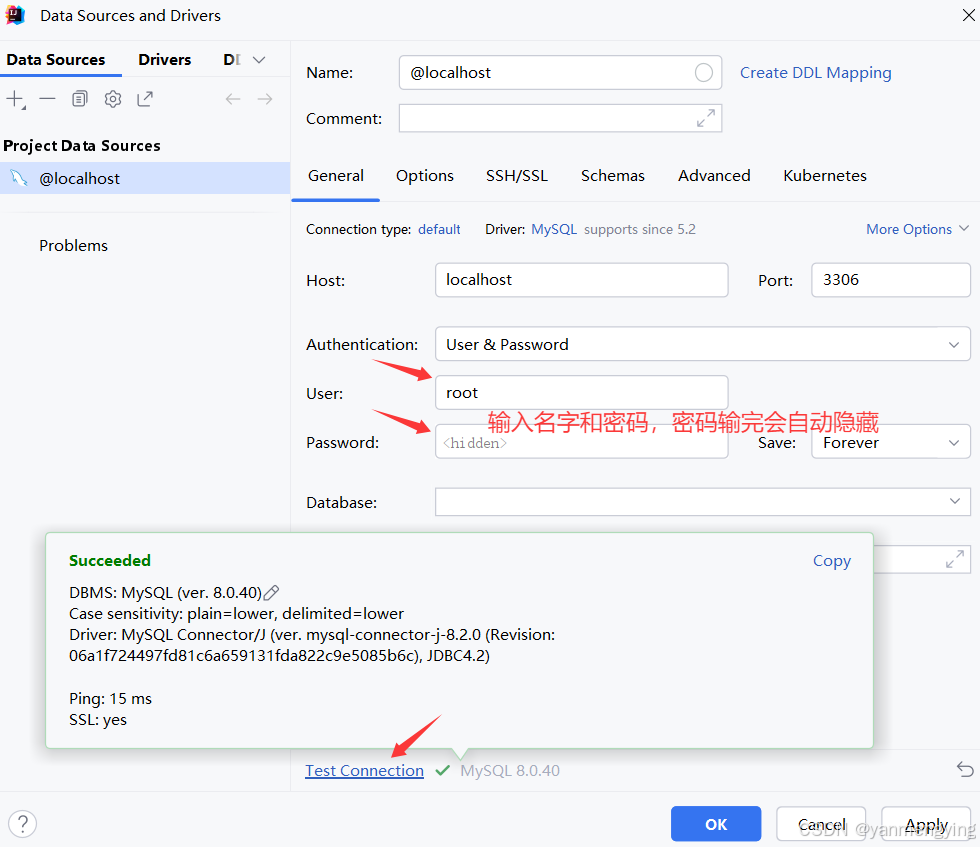Screen dimensions: 980x847
Task: Open the driver settings wrench-gear icon
Action: click(x=112, y=99)
